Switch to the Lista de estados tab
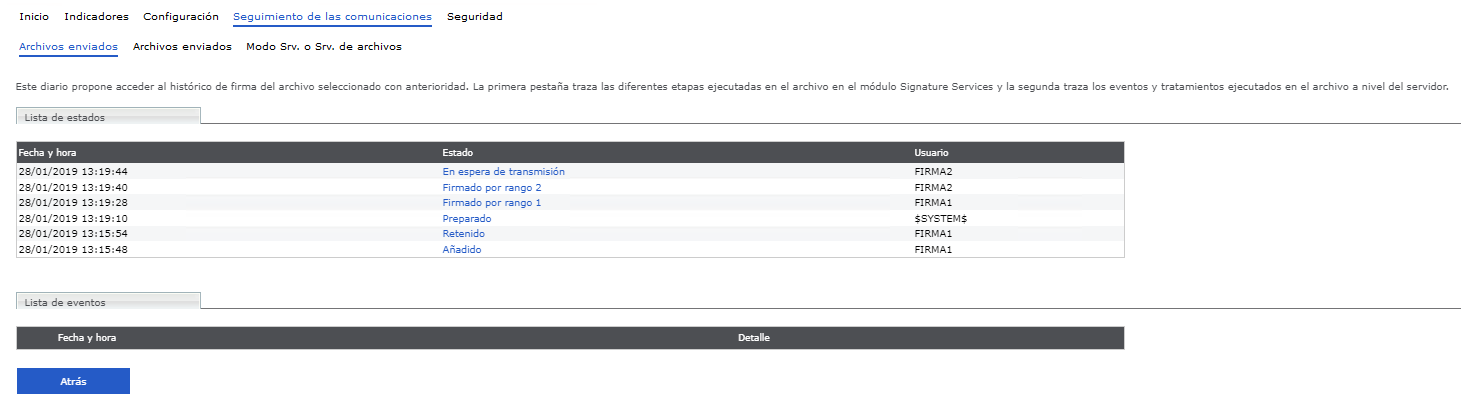 65,118
